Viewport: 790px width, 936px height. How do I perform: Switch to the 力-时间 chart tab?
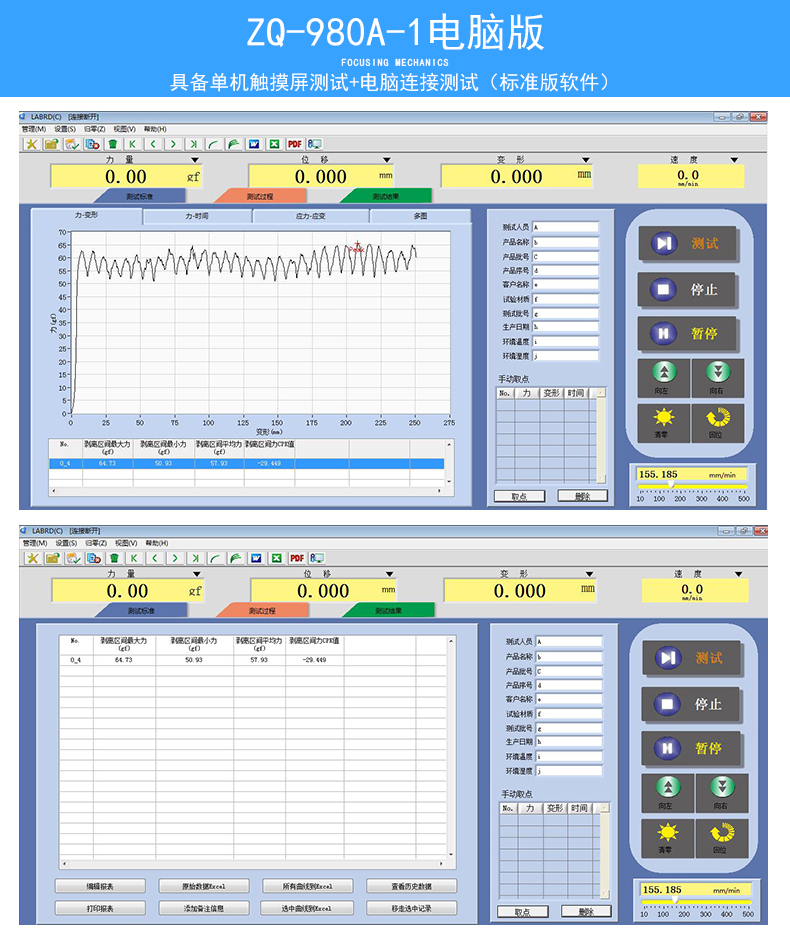[x=197, y=216]
